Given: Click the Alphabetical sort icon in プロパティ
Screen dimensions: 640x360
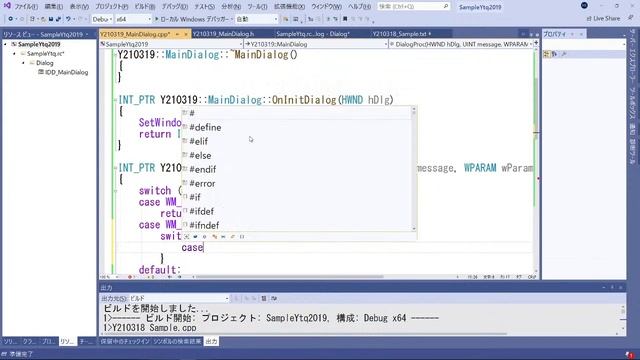Looking at the screenshot, I should tap(554, 54).
